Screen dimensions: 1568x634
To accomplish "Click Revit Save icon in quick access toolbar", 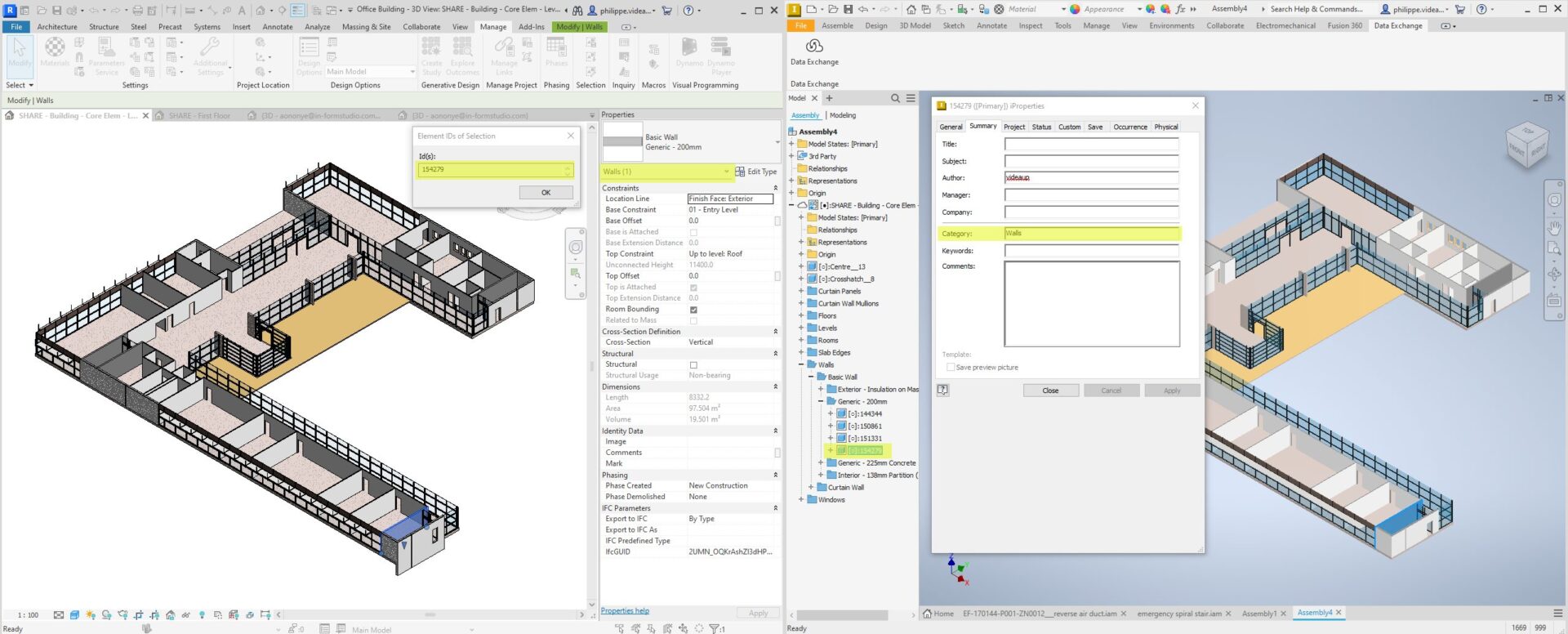I will (x=56, y=11).
